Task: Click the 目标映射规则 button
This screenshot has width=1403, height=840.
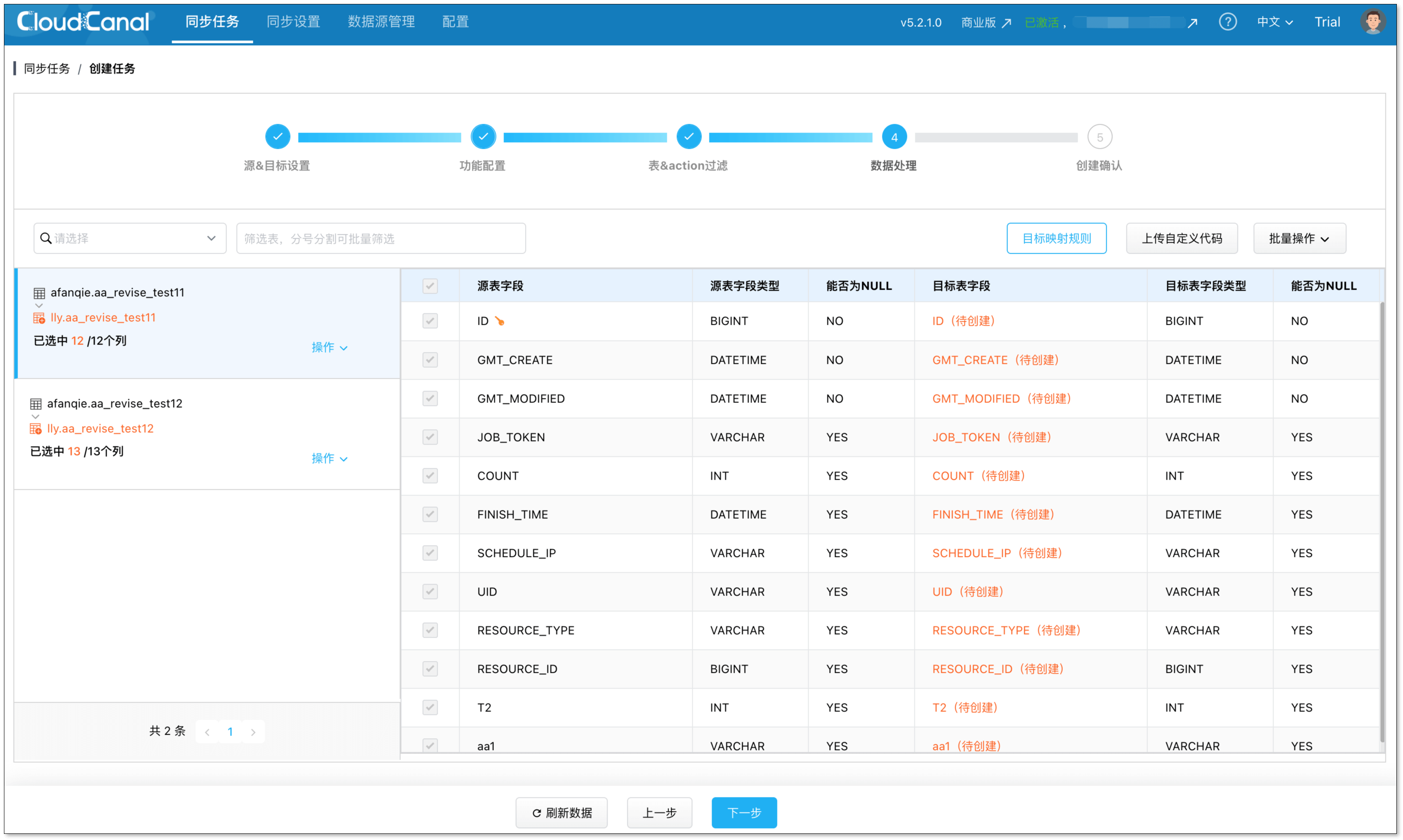Action: (1056, 238)
